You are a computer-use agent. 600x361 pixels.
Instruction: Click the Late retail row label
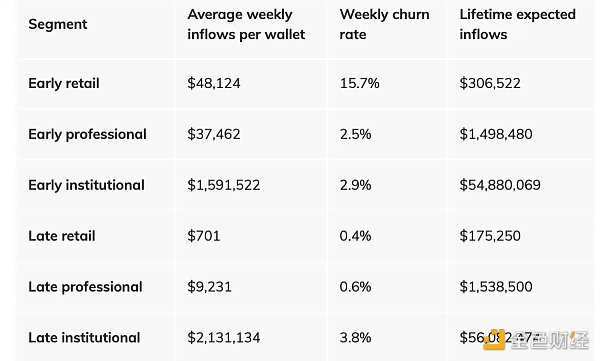[x=62, y=236]
